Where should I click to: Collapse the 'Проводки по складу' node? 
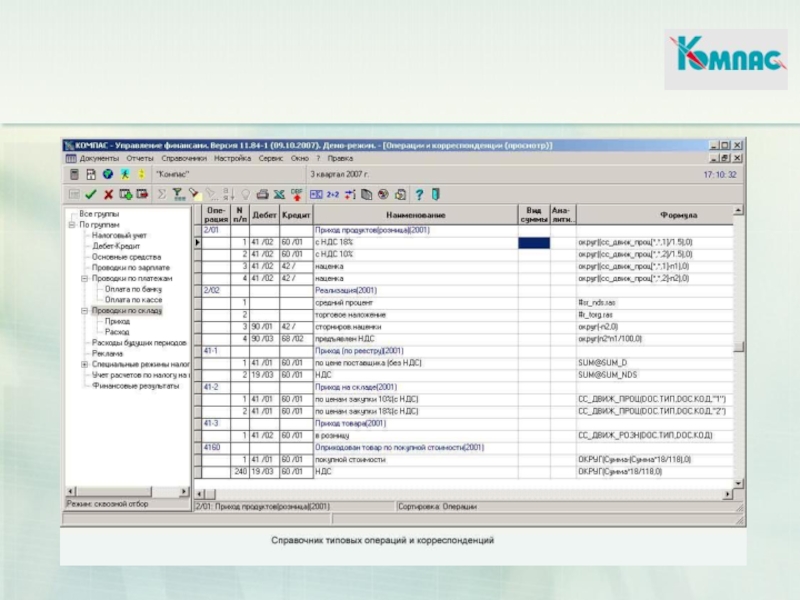point(85,311)
